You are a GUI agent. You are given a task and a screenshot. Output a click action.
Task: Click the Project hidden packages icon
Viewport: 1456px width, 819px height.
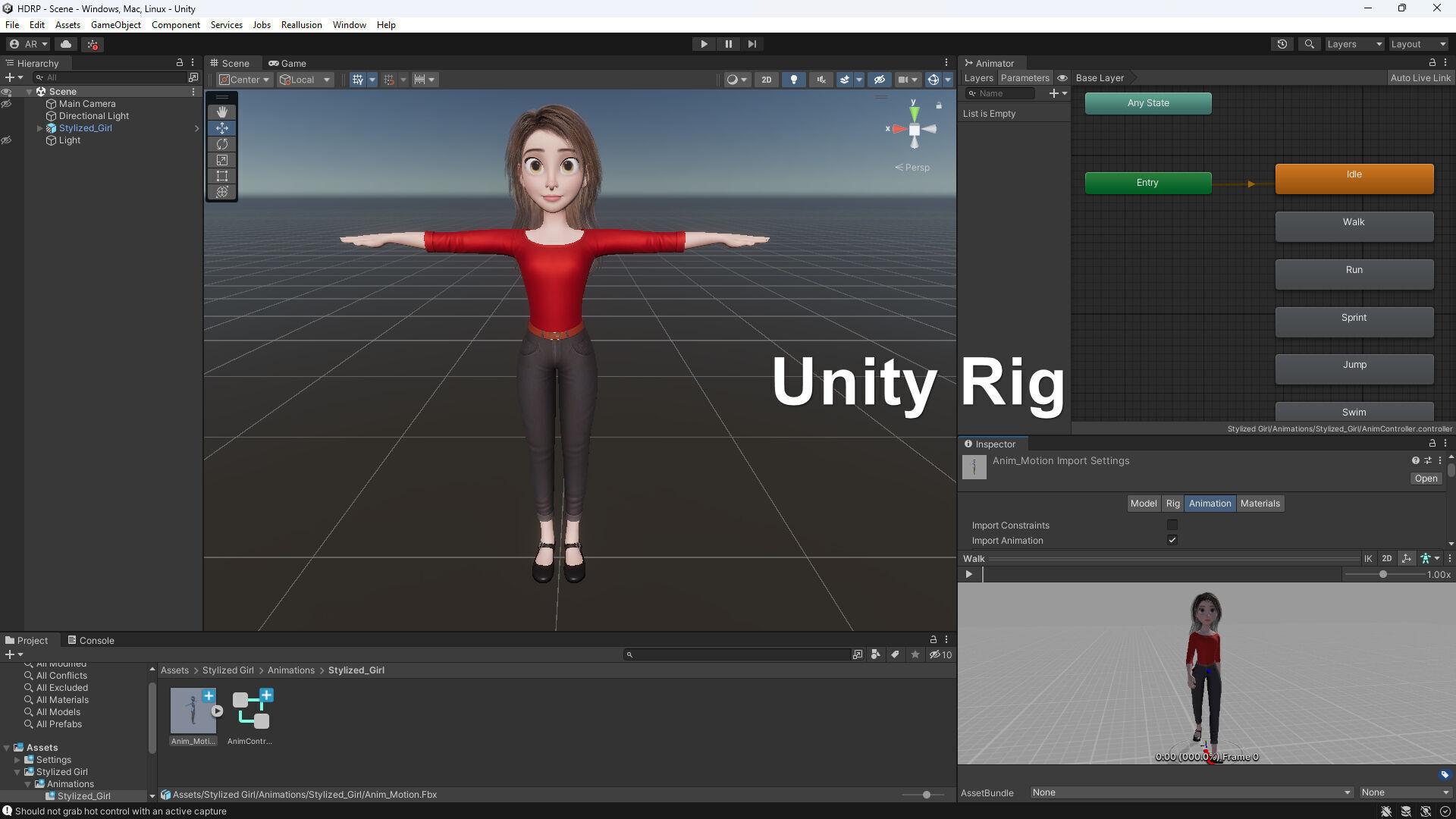[x=940, y=654]
